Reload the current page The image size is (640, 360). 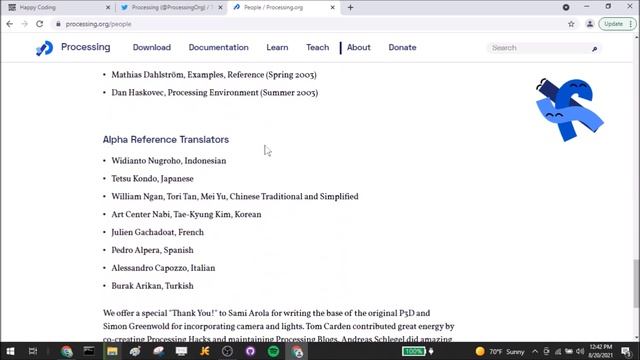click(40, 24)
